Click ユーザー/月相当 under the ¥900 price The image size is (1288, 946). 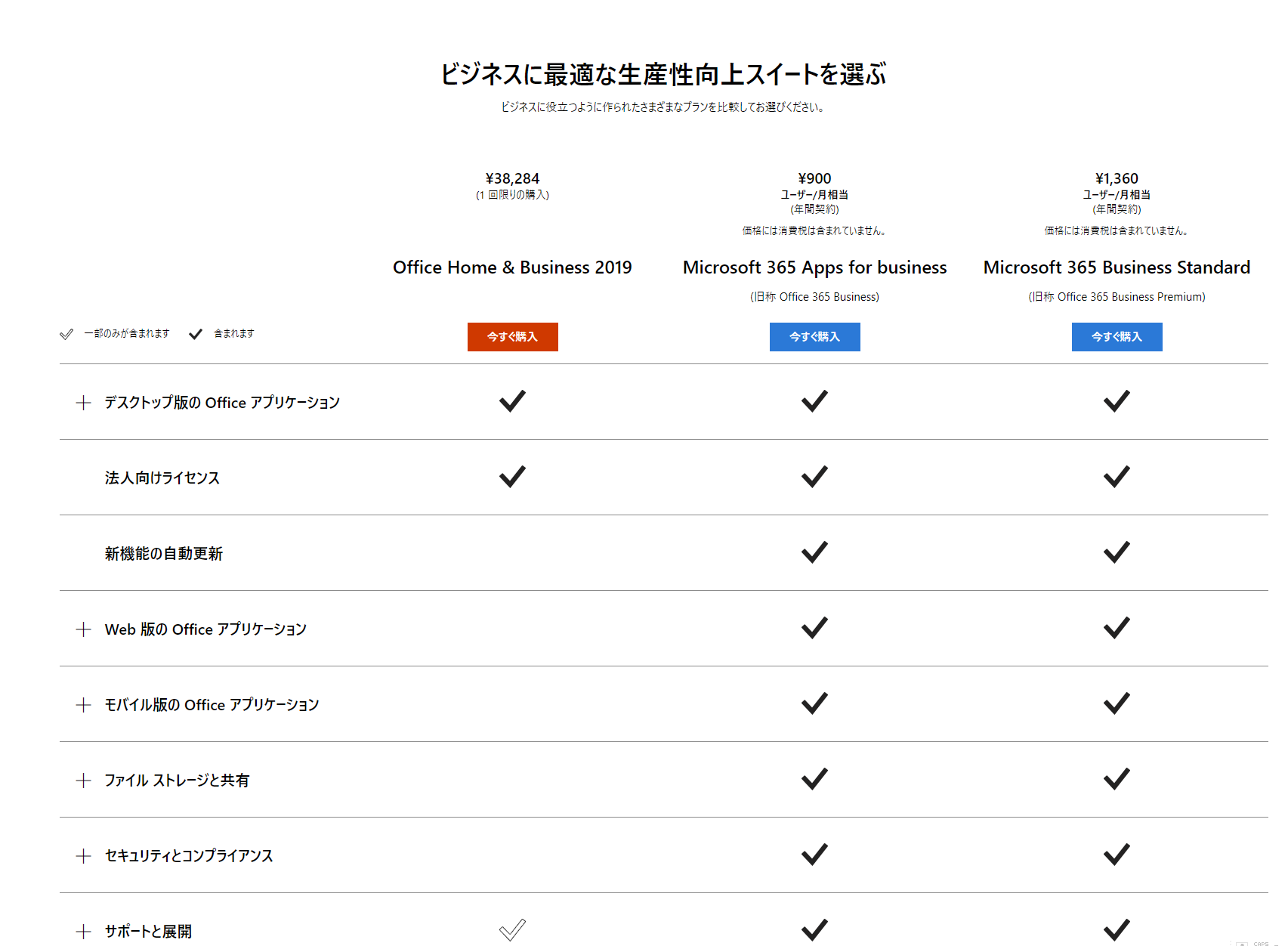click(x=814, y=195)
